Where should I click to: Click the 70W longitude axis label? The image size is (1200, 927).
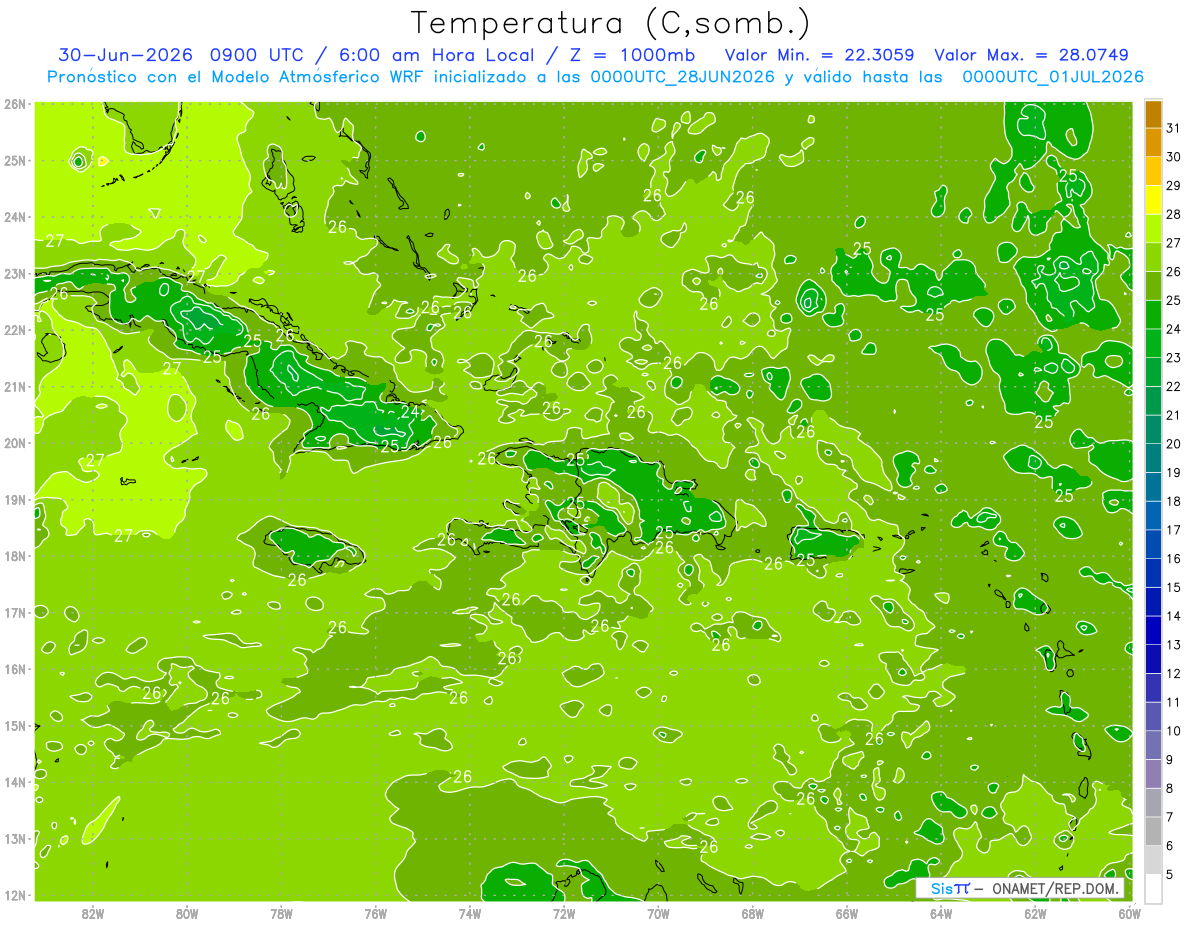658,914
